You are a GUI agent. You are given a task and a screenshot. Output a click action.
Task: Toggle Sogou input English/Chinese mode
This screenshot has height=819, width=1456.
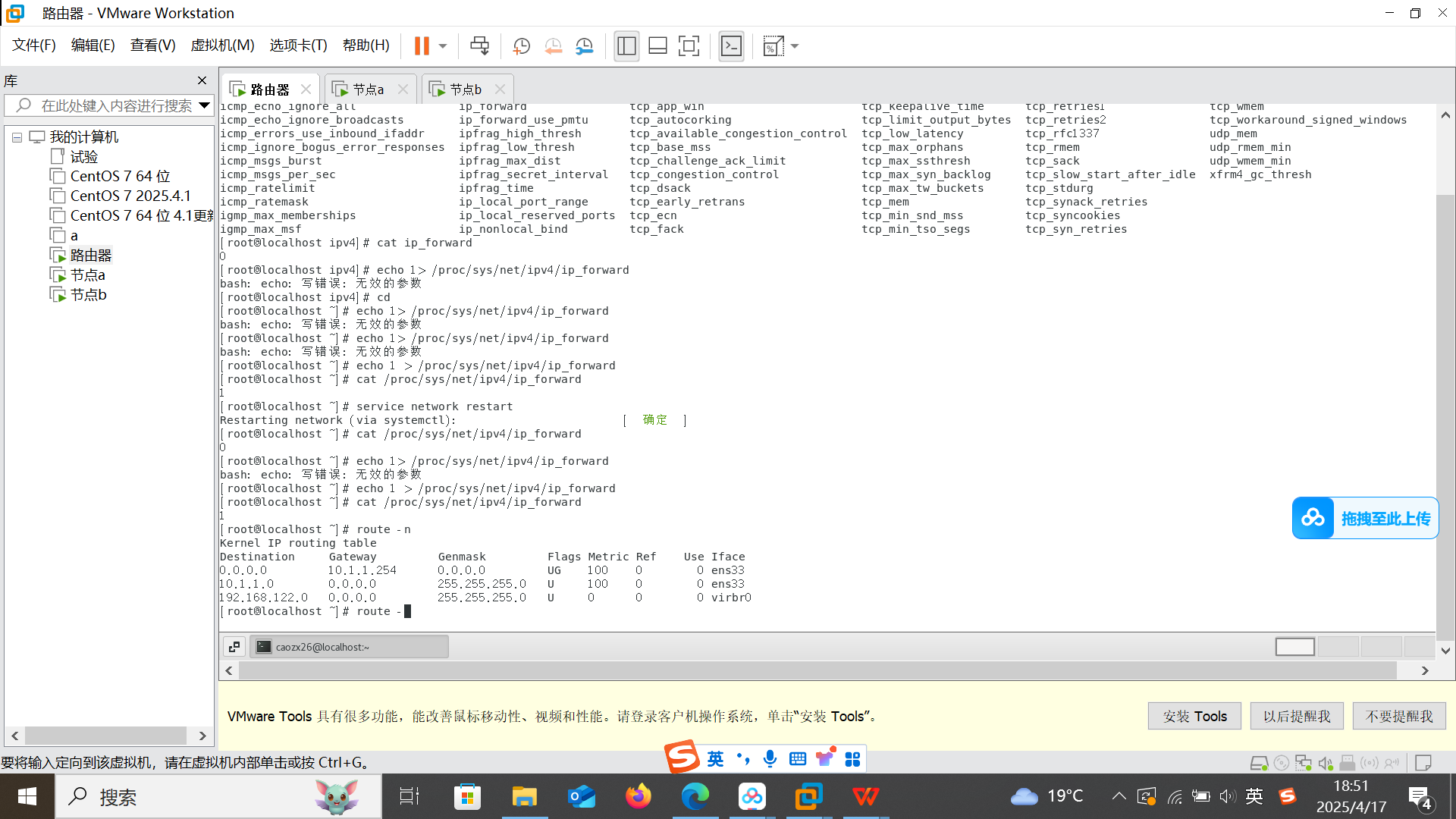[715, 759]
